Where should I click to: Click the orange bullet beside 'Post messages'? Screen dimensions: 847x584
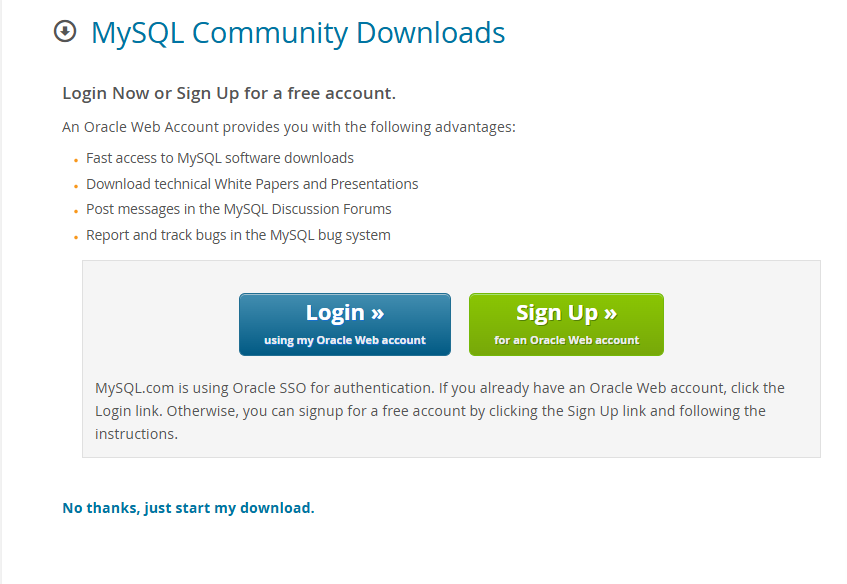coord(76,211)
